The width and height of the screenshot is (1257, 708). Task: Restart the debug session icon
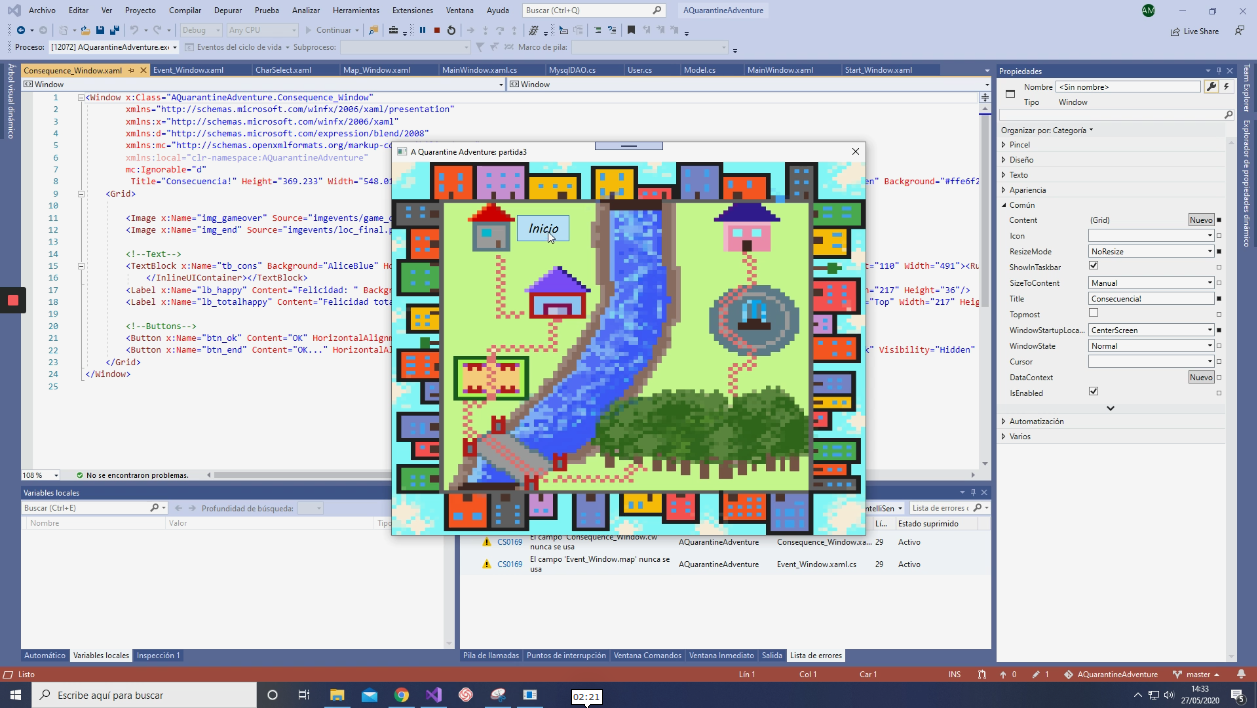[x=452, y=30]
